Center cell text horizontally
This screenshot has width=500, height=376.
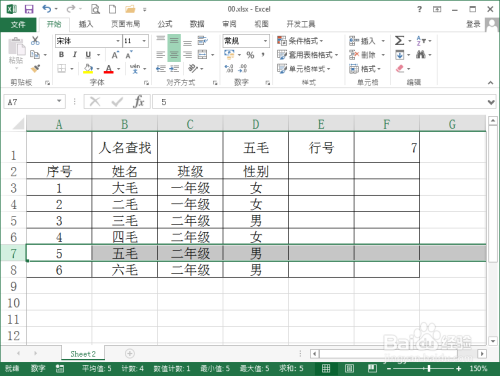click(174, 55)
